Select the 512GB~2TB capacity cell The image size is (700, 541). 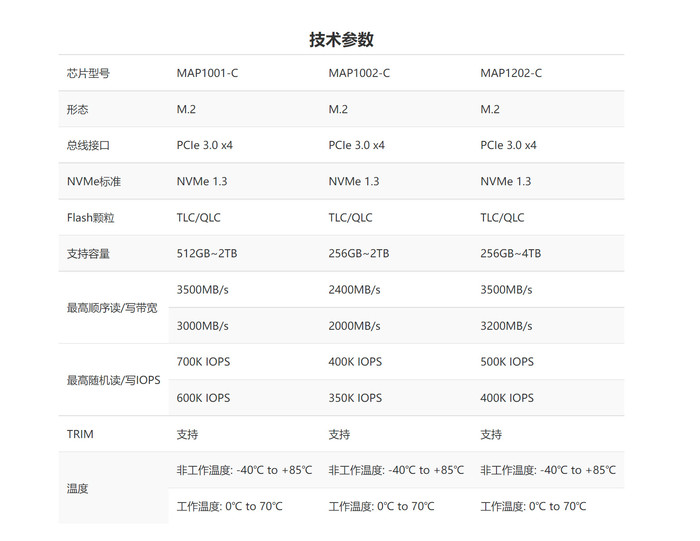(207, 253)
